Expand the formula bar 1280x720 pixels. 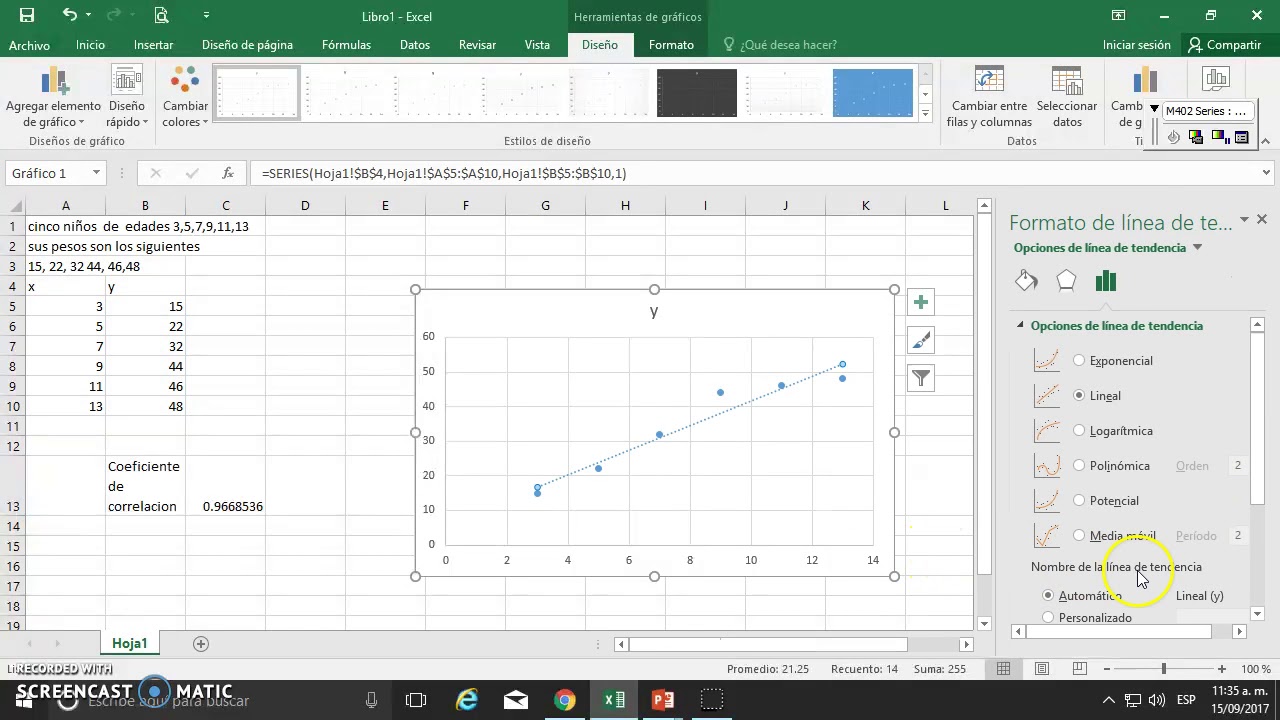(1266, 173)
